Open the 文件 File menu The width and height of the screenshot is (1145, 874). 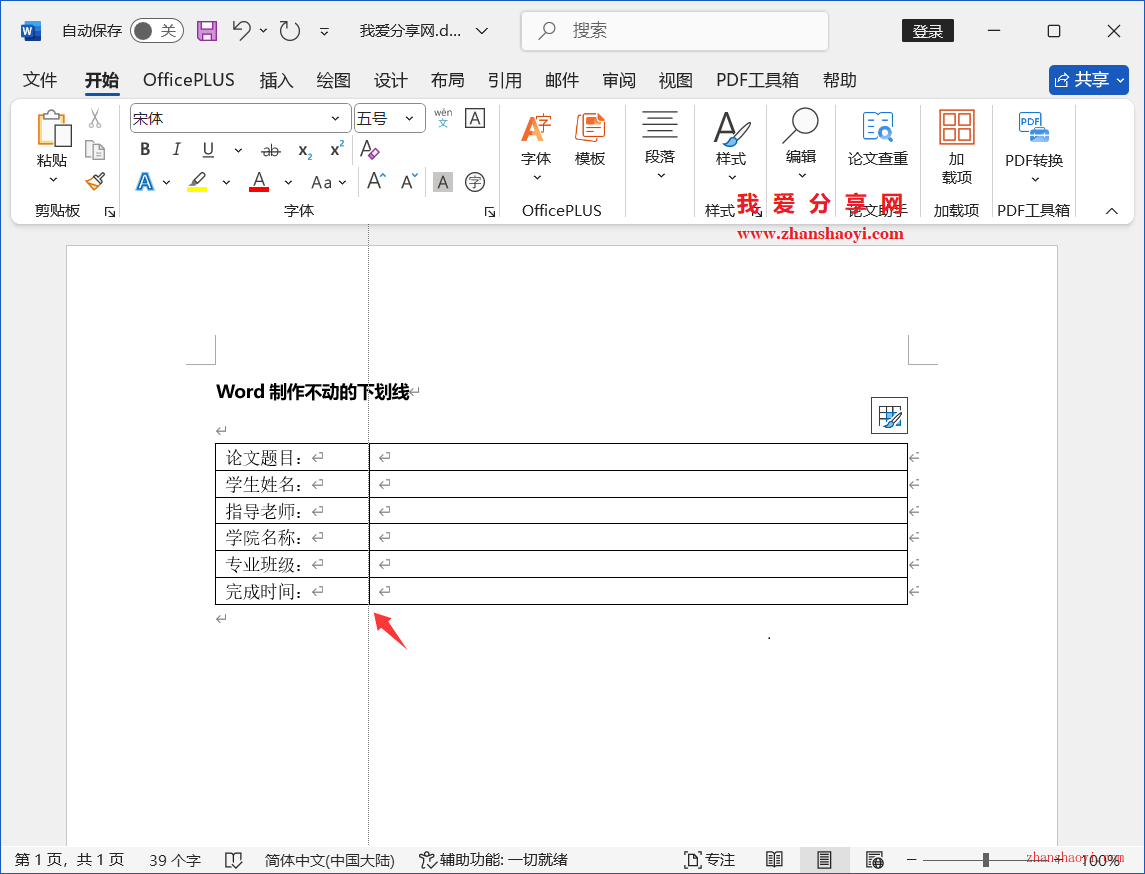(39, 80)
